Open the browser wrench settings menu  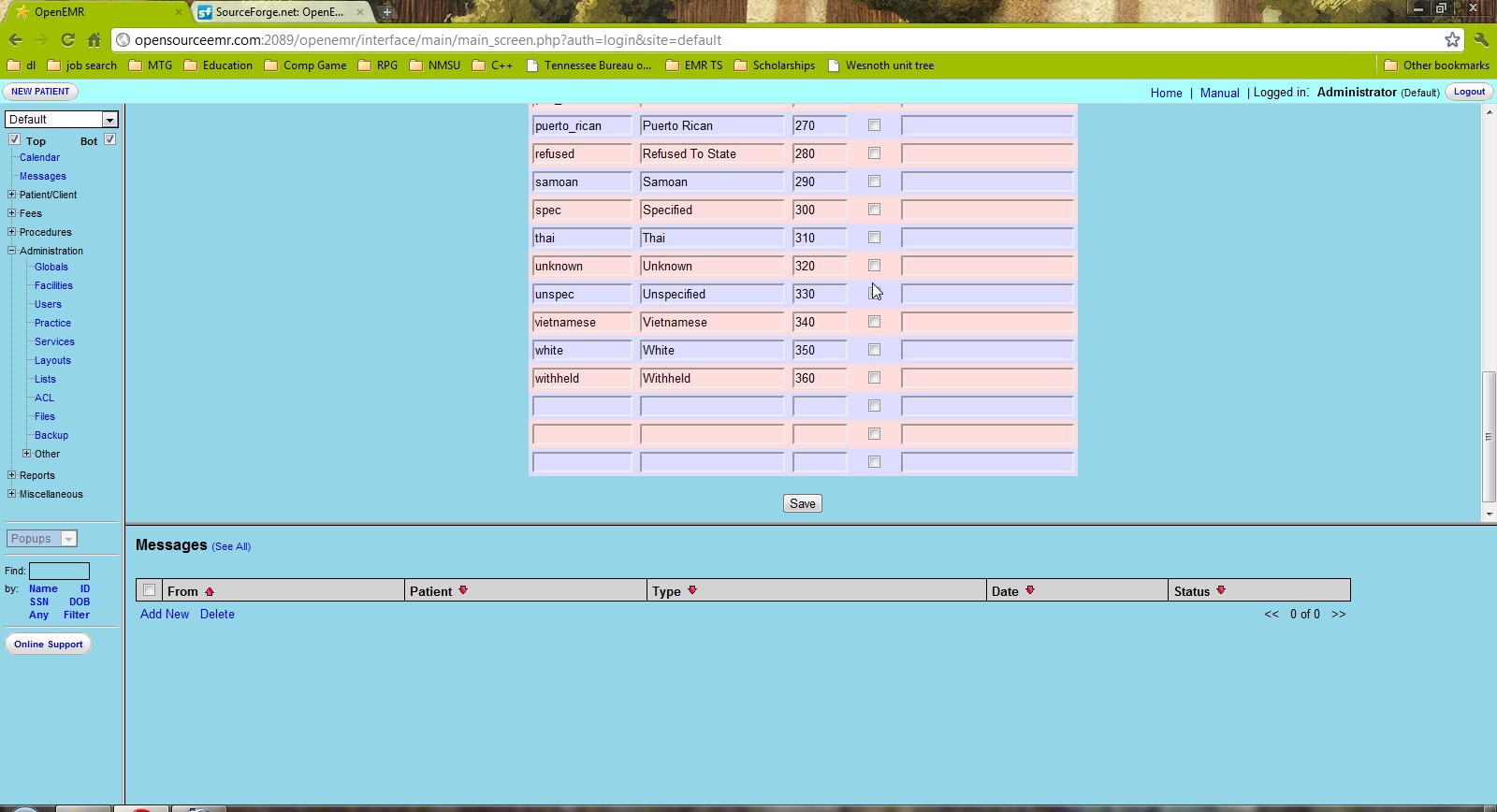1480,39
